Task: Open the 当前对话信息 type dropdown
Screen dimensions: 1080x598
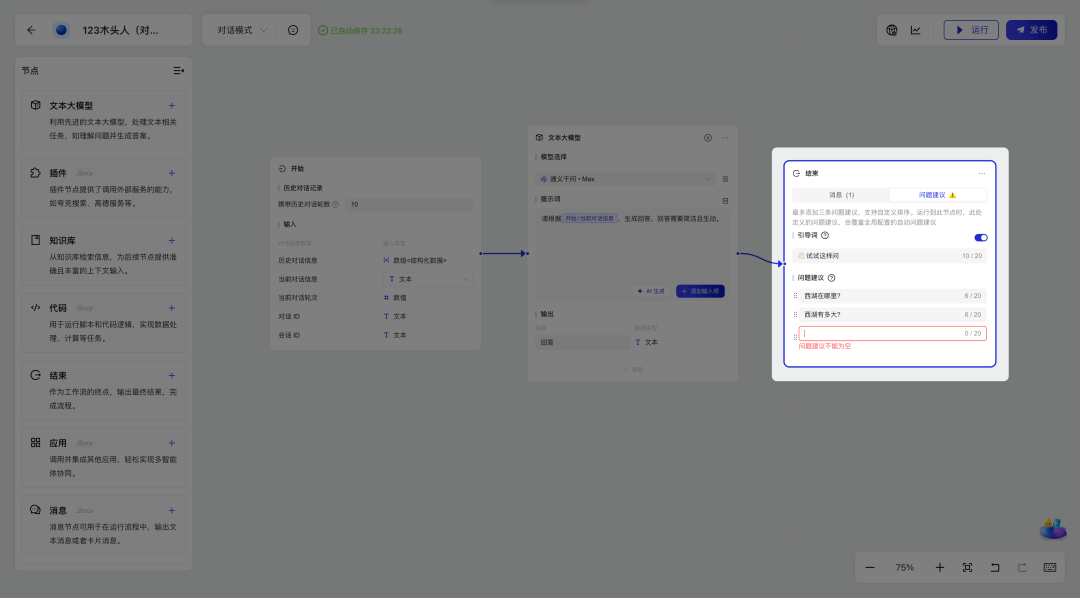Action: click(x=428, y=279)
